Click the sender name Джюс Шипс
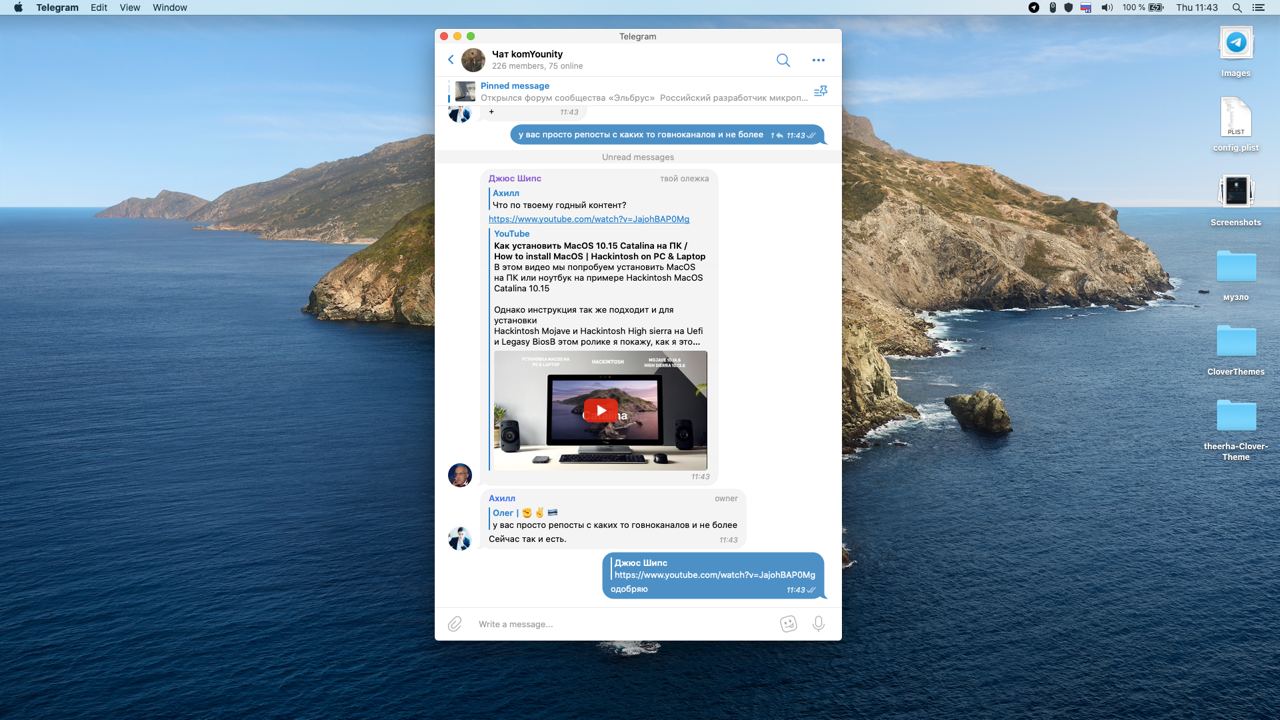The image size is (1280, 720). [x=515, y=178]
